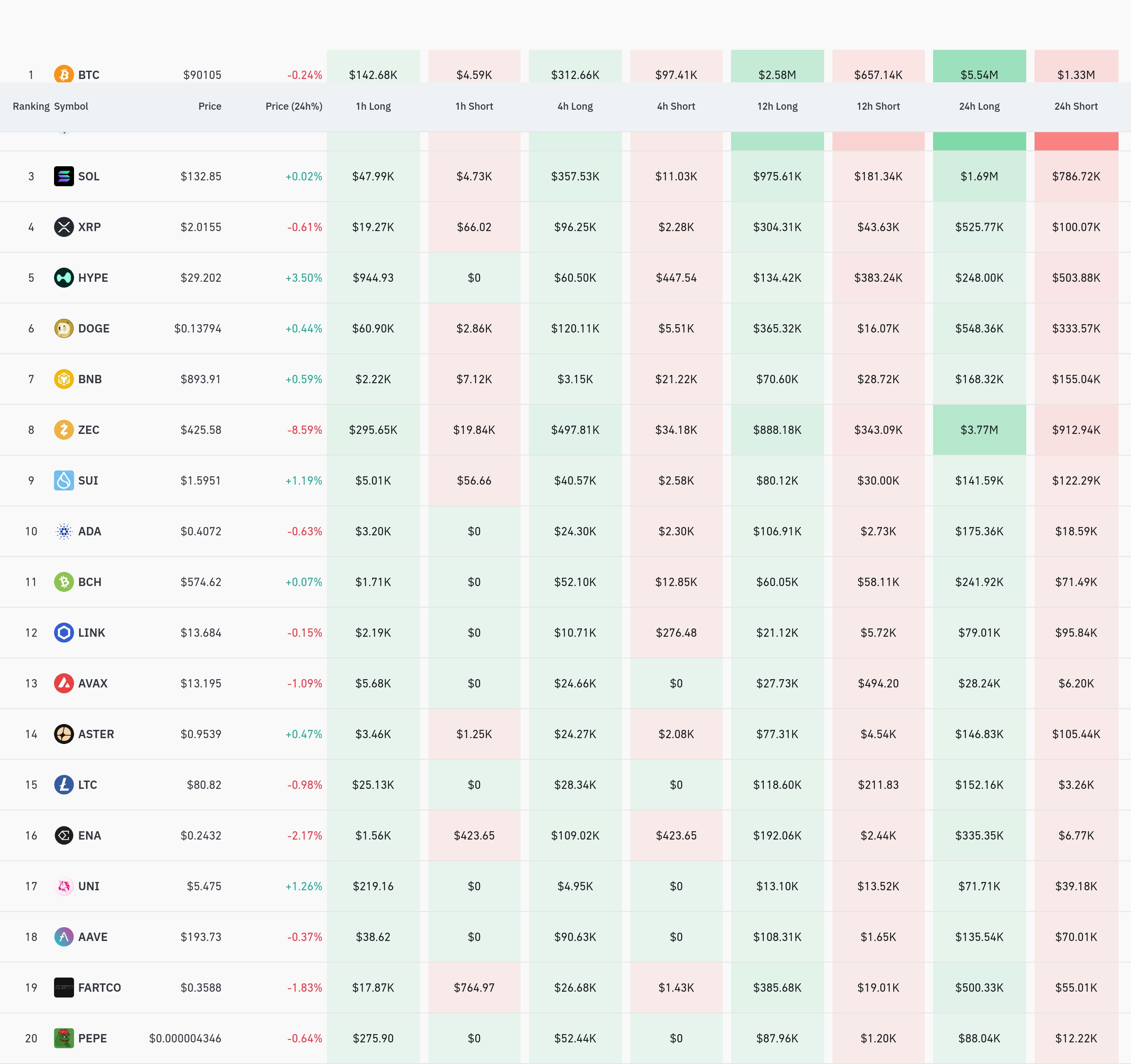Sort by the Ranking column header
Viewport: 1131px width, 1064px height.
click(x=31, y=106)
